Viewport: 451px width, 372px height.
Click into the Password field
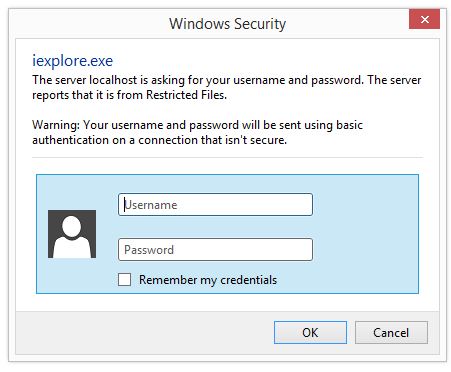(215, 250)
